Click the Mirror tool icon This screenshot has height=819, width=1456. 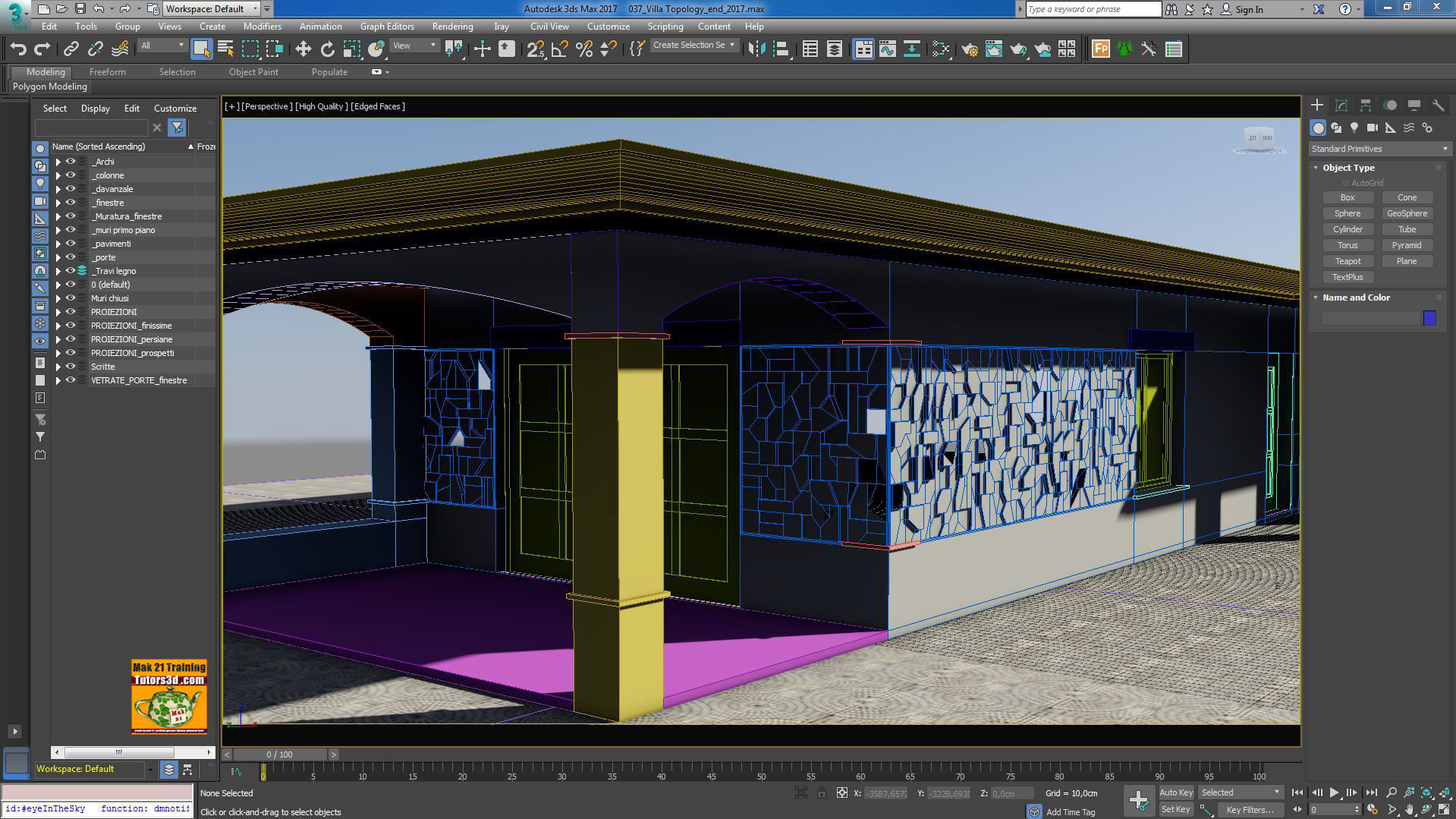[756, 49]
